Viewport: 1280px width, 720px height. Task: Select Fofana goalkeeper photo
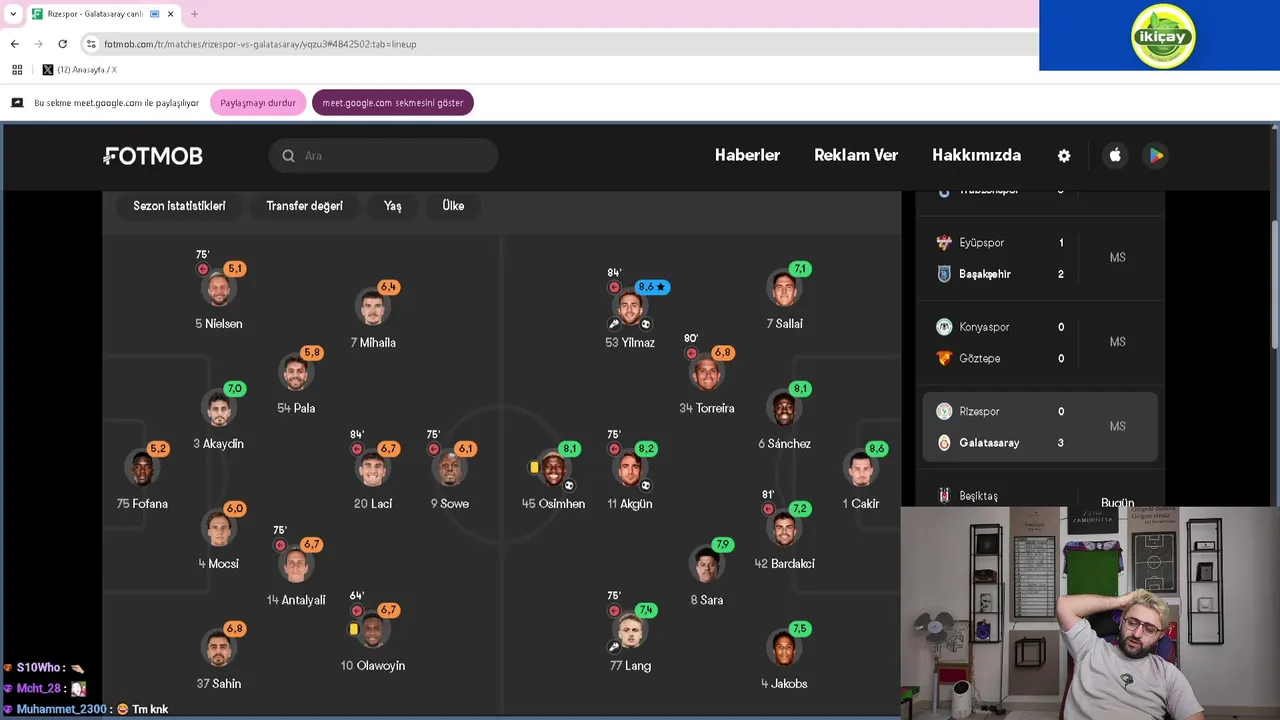coord(142,469)
